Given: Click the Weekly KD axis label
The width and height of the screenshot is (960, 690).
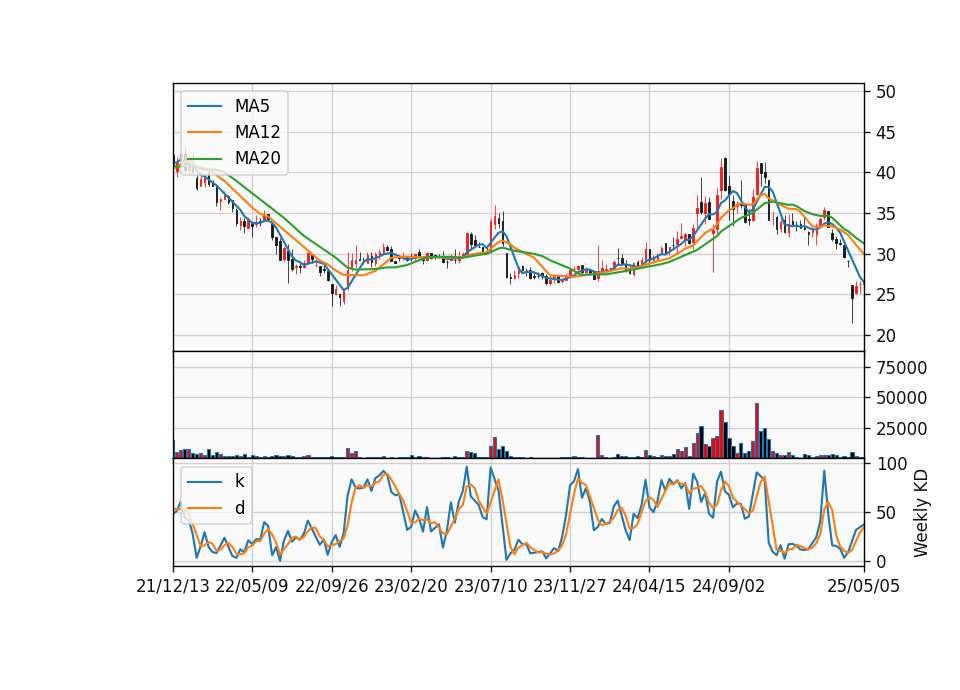Looking at the screenshot, I should click(x=921, y=513).
